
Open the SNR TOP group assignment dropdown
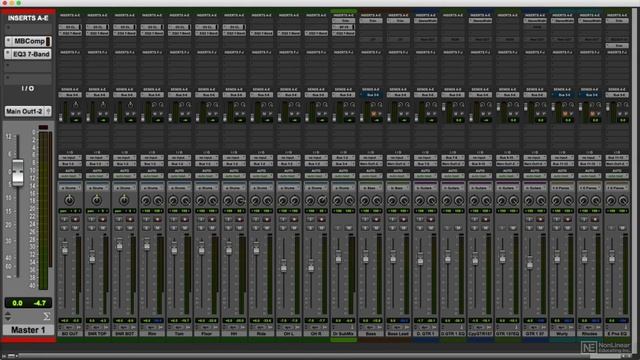pos(97,188)
